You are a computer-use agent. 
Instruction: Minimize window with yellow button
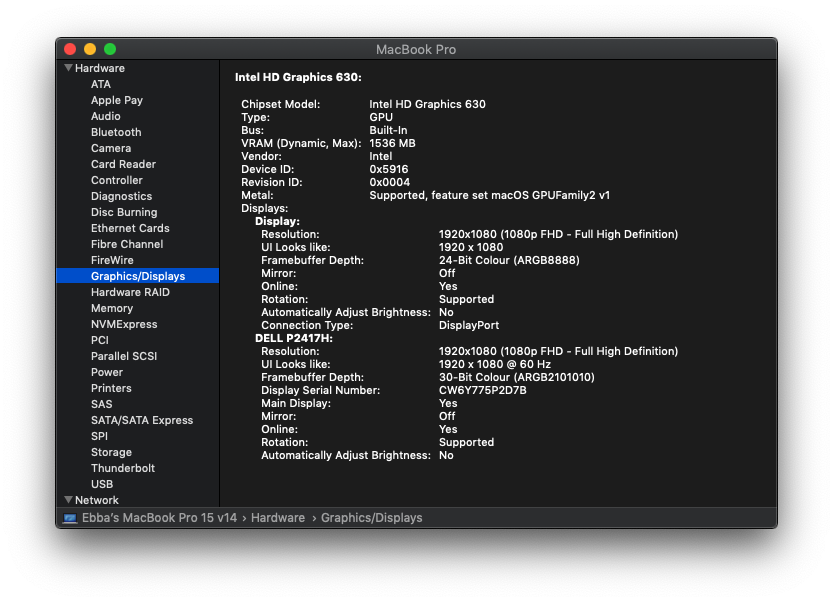click(x=90, y=49)
